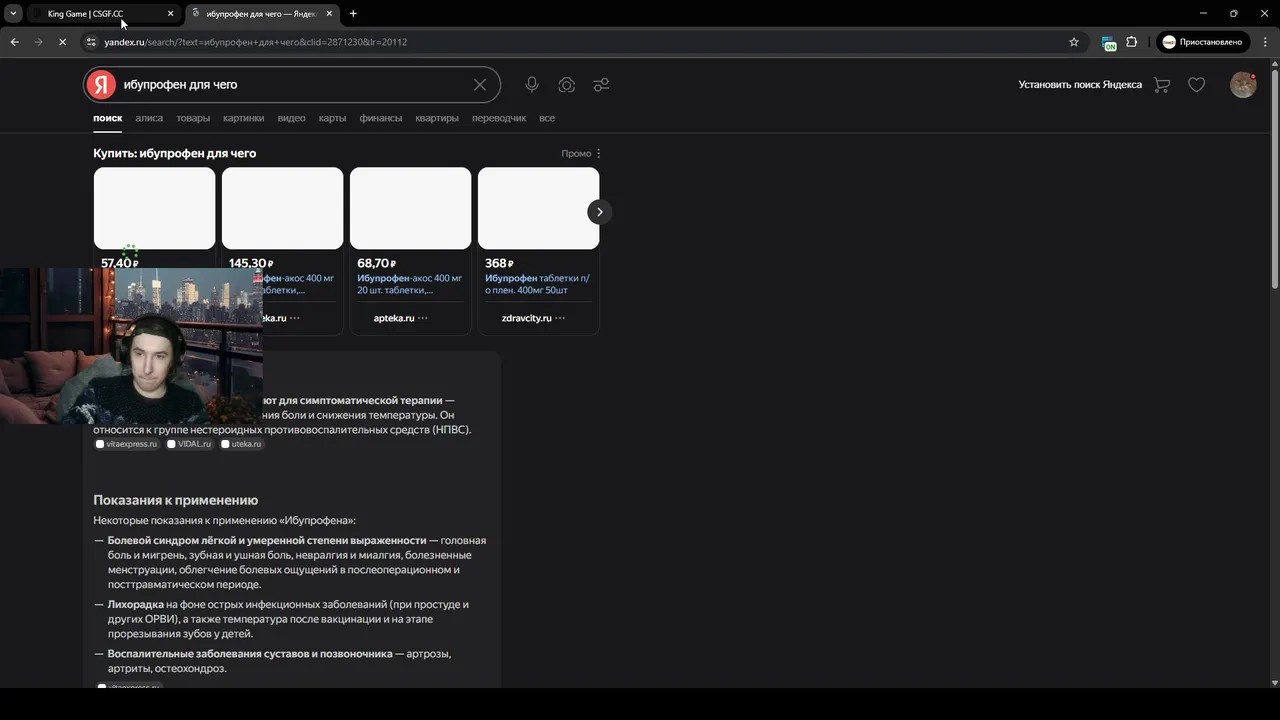Viewport: 1280px width, 720px height.
Task: Open uteka.ru source link
Action: pyautogui.click(x=241, y=444)
